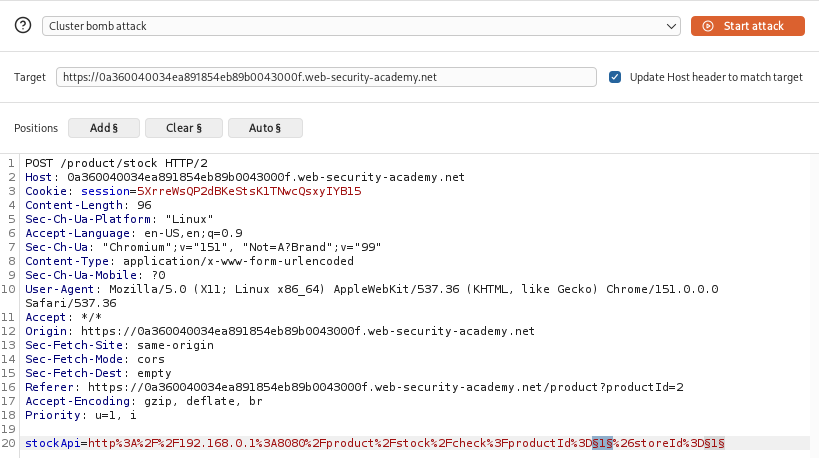Click the Auto § button
The image size is (819, 458).
[265, 128]
